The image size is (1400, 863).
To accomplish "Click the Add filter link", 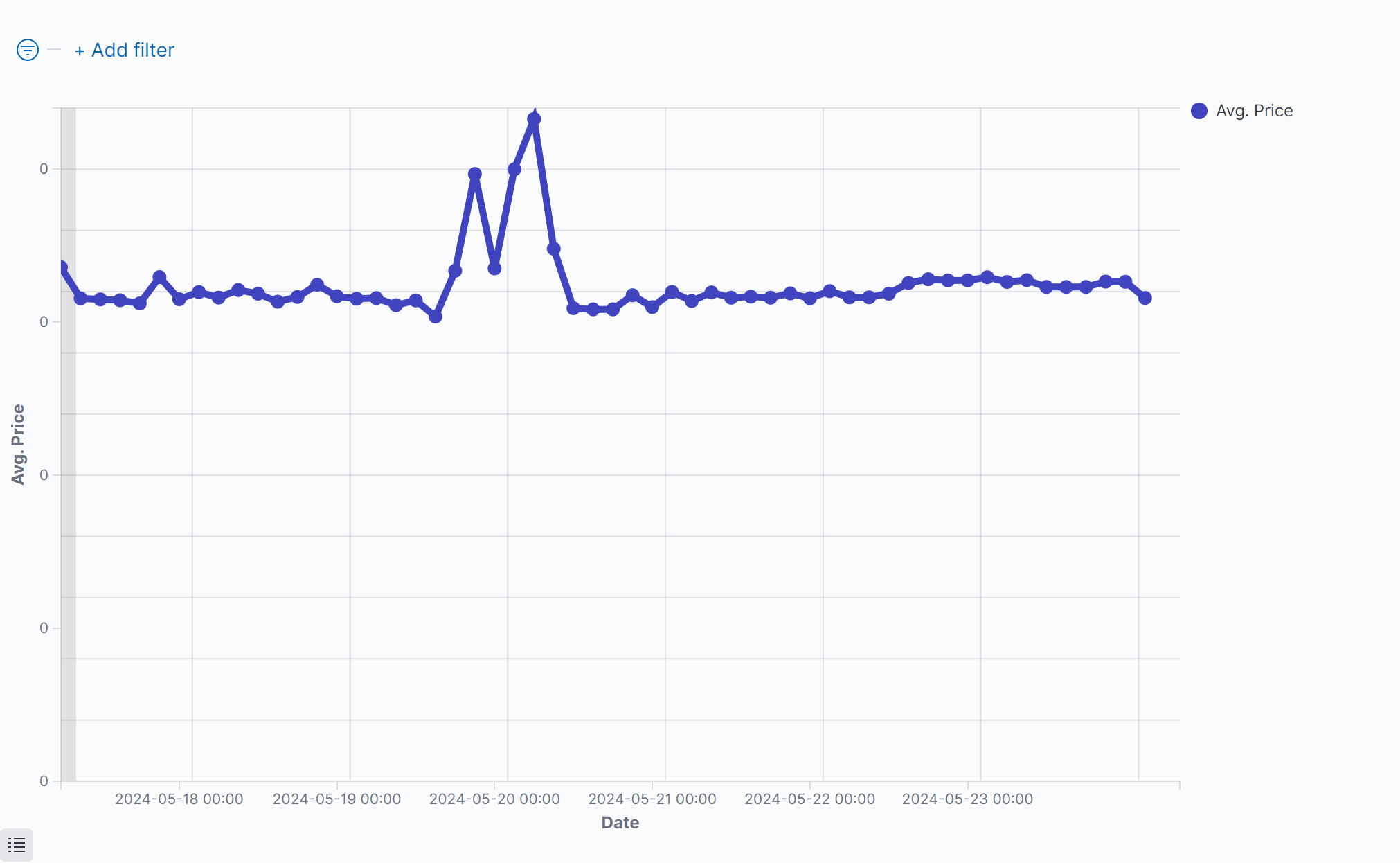I will [x=125, y=50].
